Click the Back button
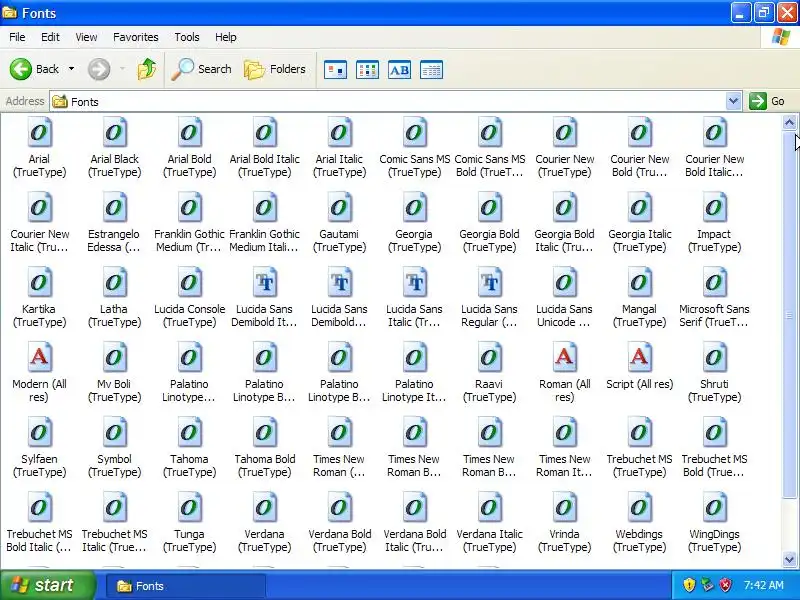The height and width of the screenshot is (600, 800). (x=34, y=69)
